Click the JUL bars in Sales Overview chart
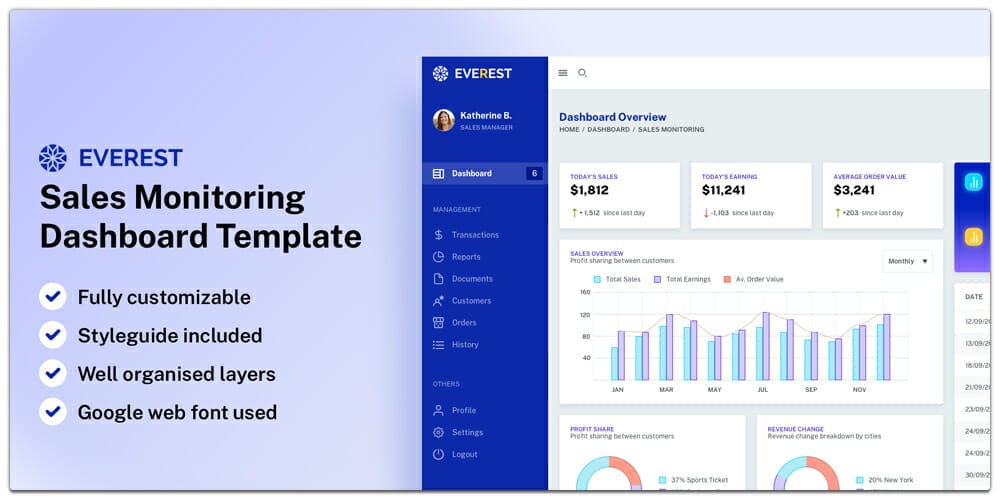Screen dimensions: 1000x500 [763, 346]
